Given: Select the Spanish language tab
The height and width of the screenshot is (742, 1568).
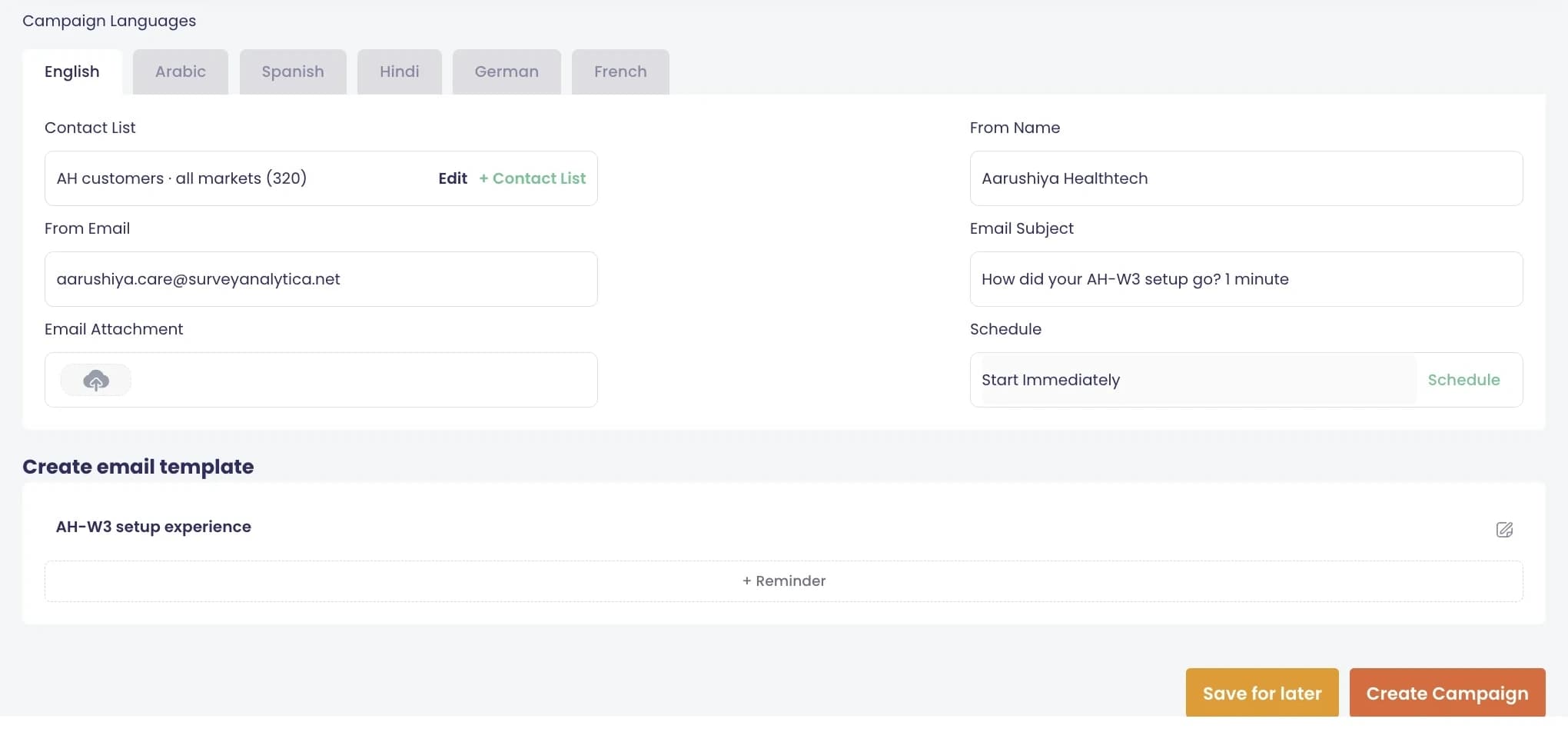Looking at the screenshot, I should 293,72.
